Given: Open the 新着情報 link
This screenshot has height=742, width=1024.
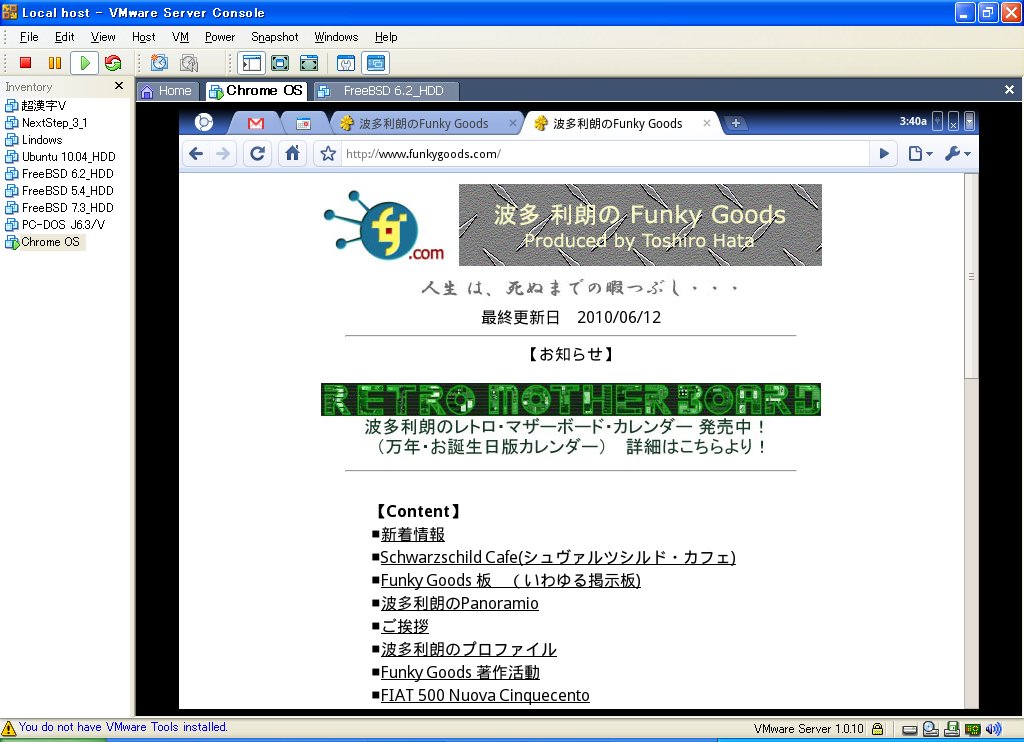Looking at the screenshot, I should (x=413, y=534).
